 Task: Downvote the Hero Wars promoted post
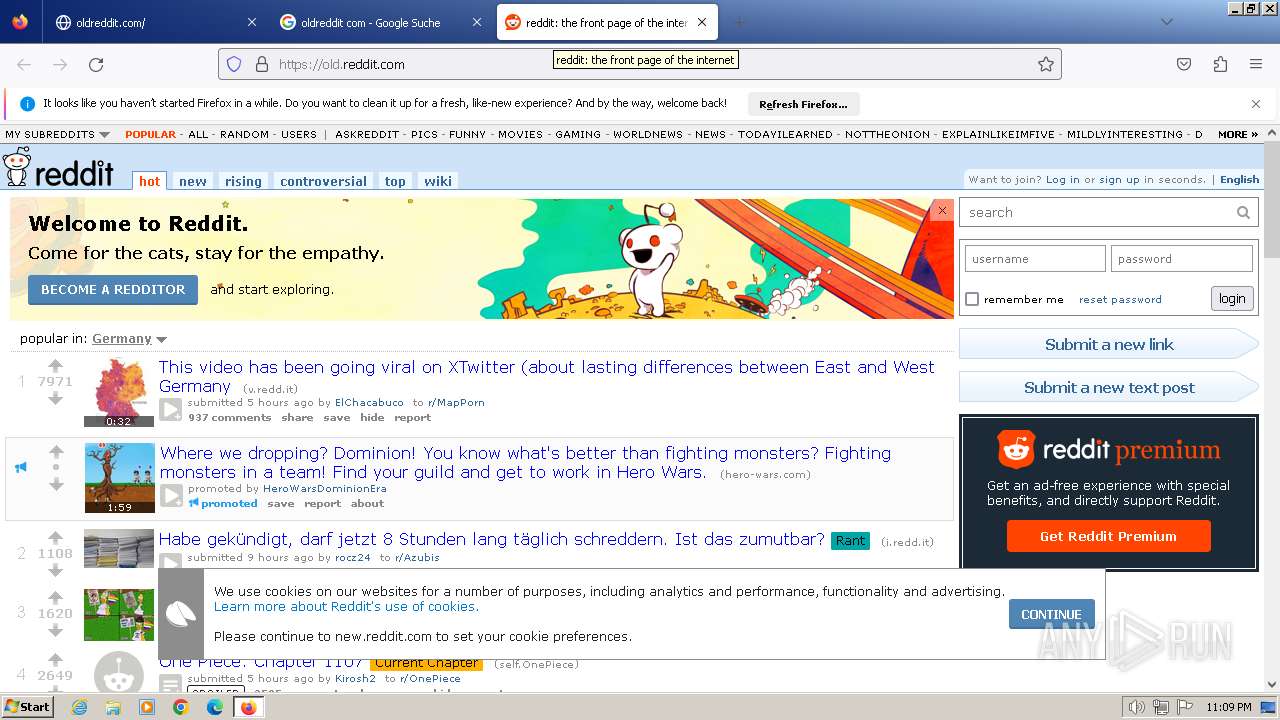pos(57,484)
